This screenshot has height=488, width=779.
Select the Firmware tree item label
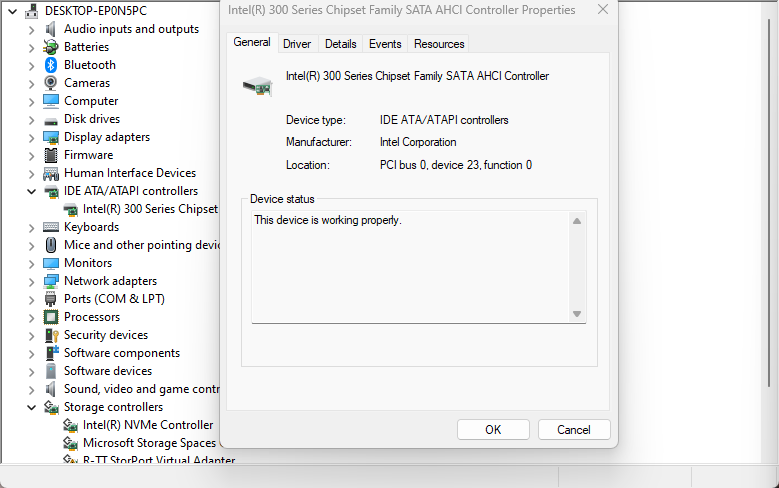pos(88,155)
